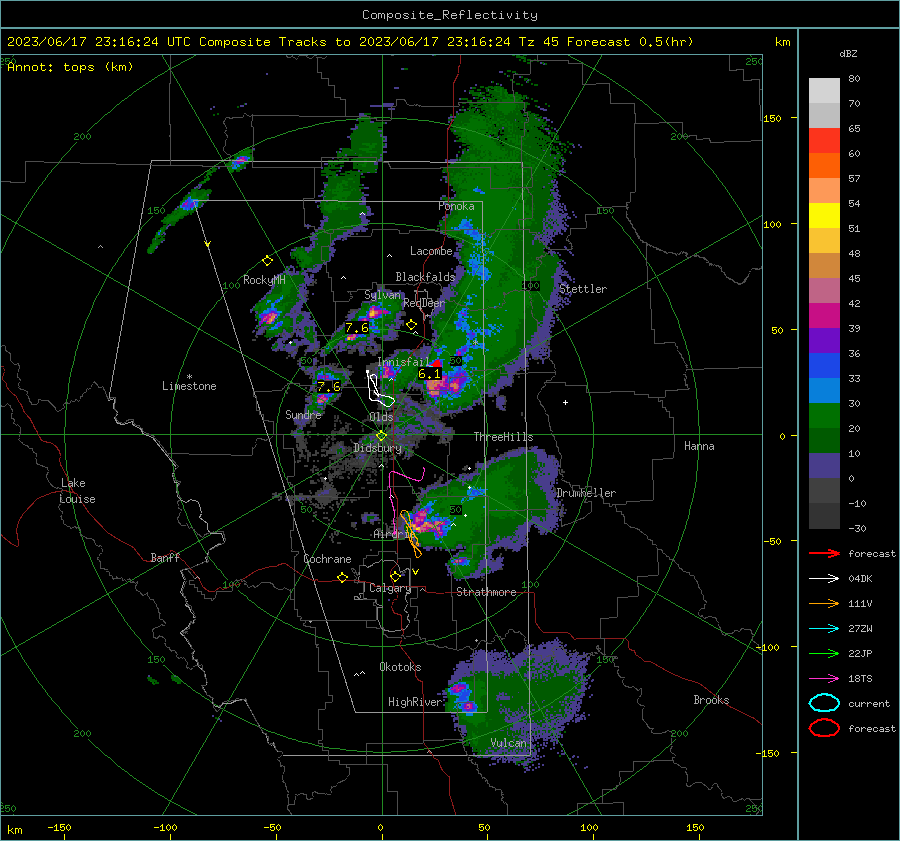900x841 pixels.
Task: Click the magenta 39-42 dBZ color swatch
Action: [x=824, y=316]
